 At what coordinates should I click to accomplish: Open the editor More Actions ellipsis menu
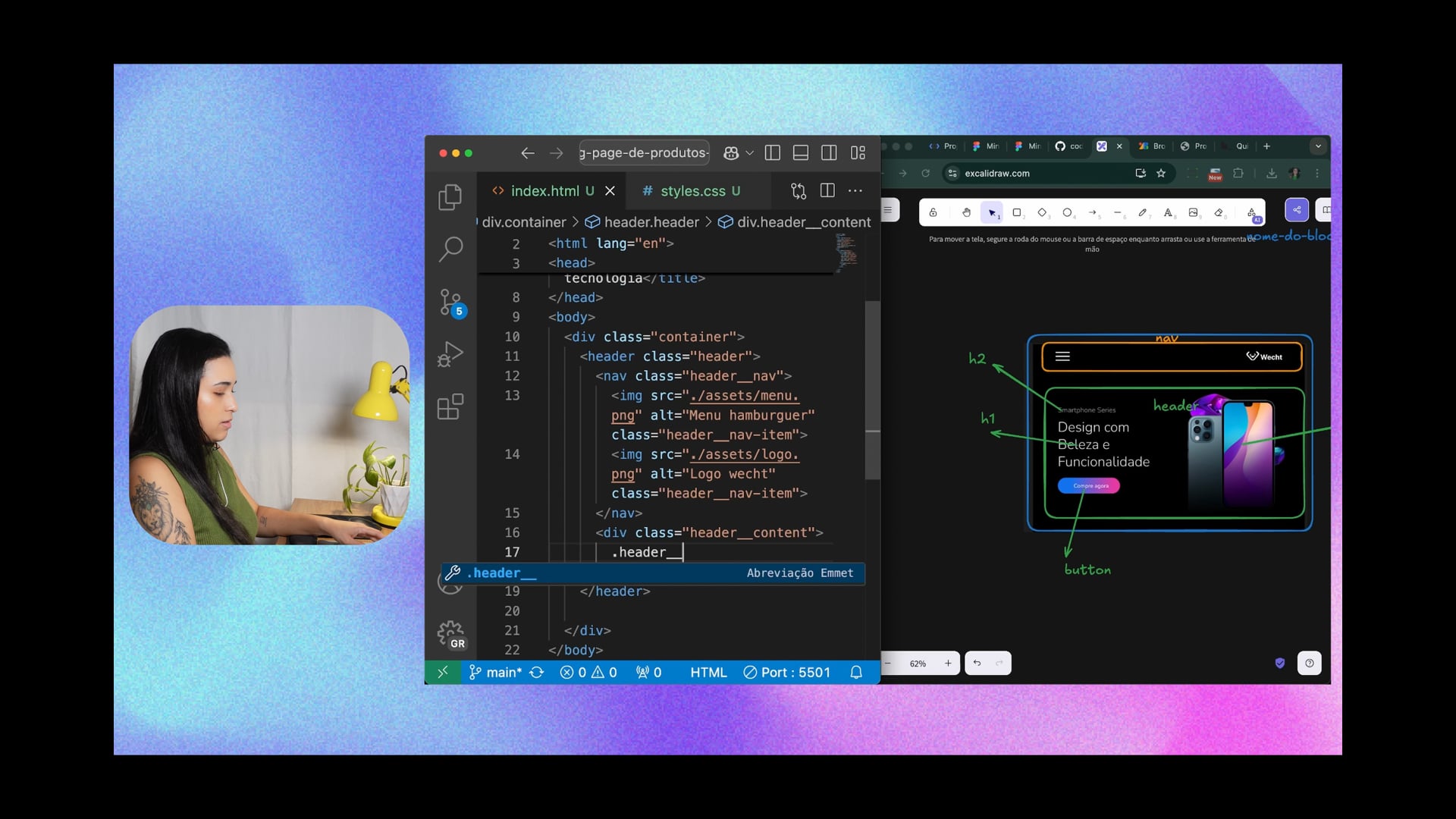pyautogui.click(x=855, y=191)
